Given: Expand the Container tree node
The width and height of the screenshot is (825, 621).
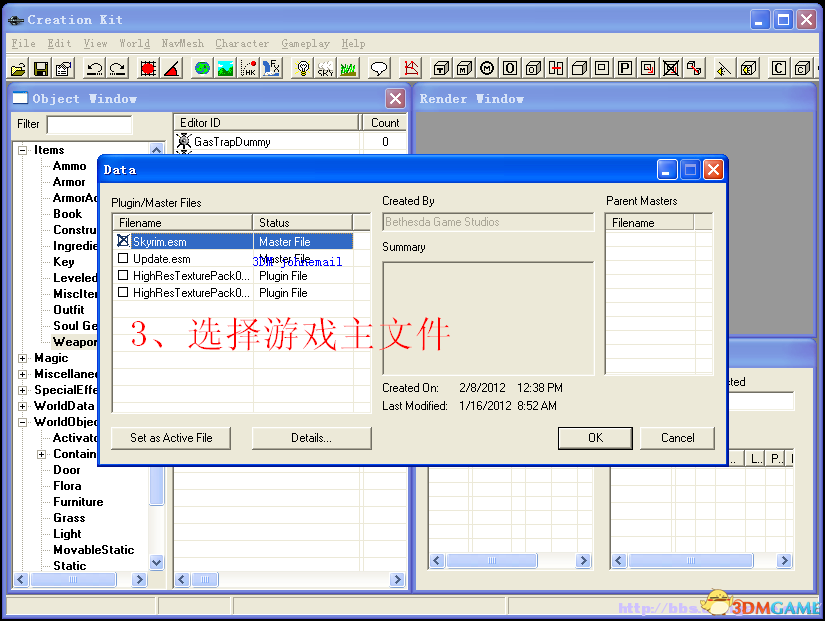Looking at the screenshot, I should [41, 454].
